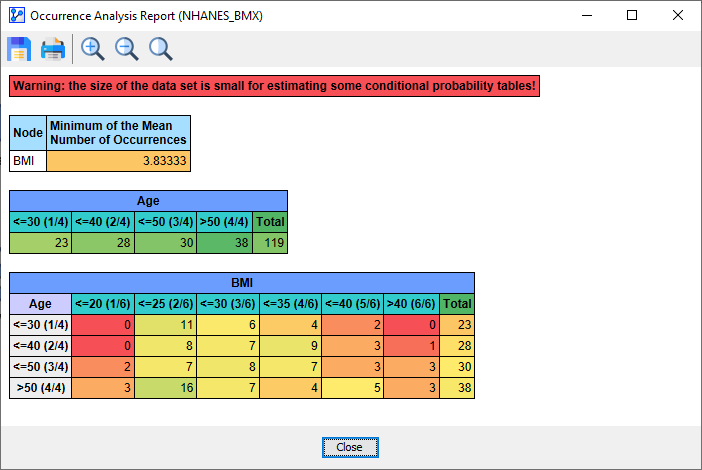Click BMI table row label <=50 (3/4)
Viewport: 702px width, 470px height.
click(40, 367)
